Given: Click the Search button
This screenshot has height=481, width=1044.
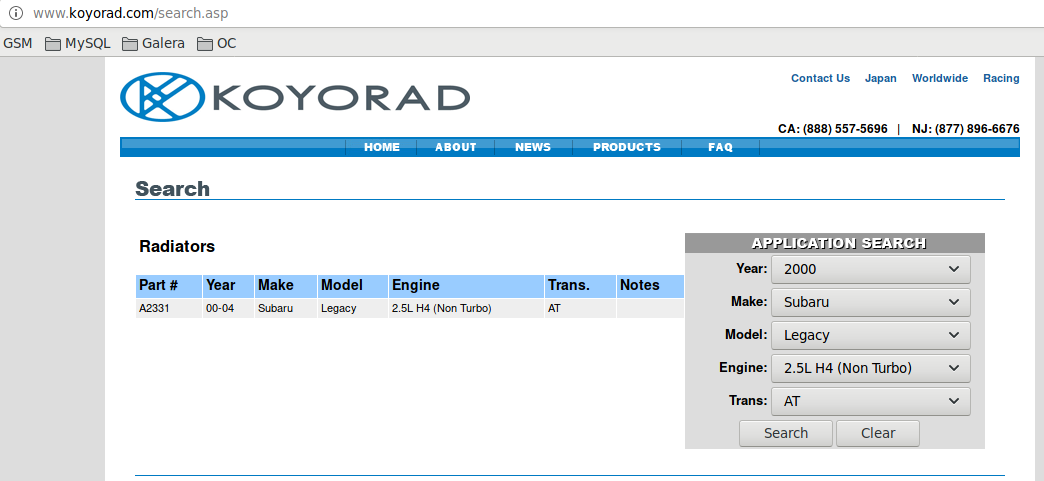Looking at the screenshot, I should [786, 433].
